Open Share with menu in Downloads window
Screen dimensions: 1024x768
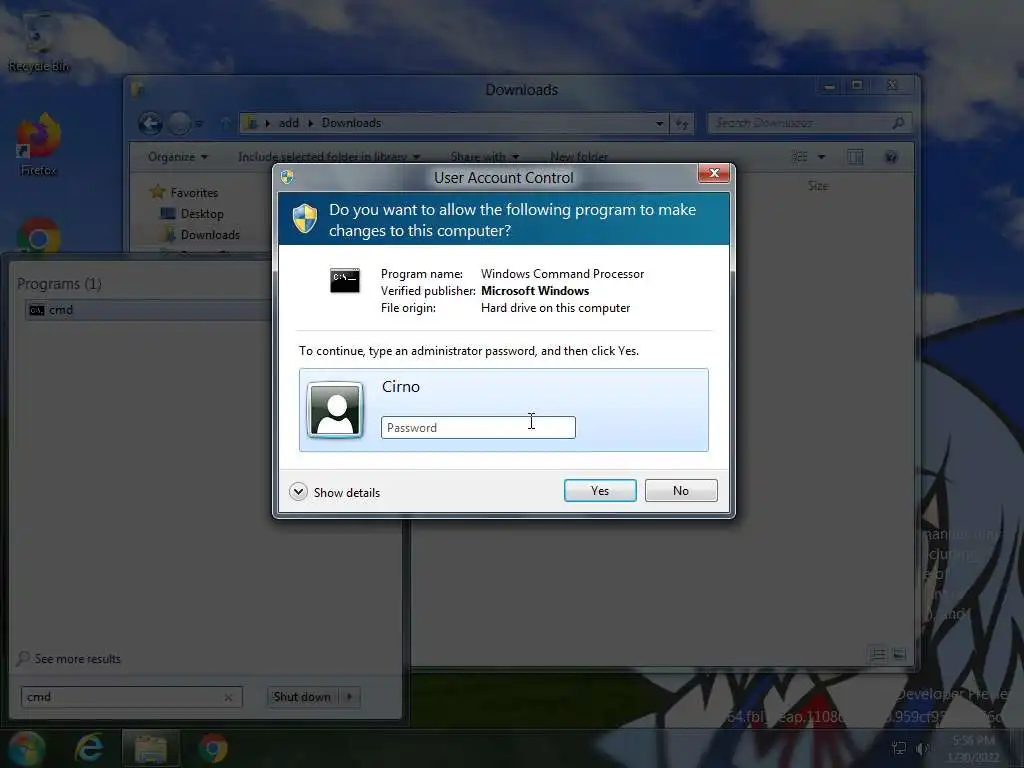coord(485,157)
